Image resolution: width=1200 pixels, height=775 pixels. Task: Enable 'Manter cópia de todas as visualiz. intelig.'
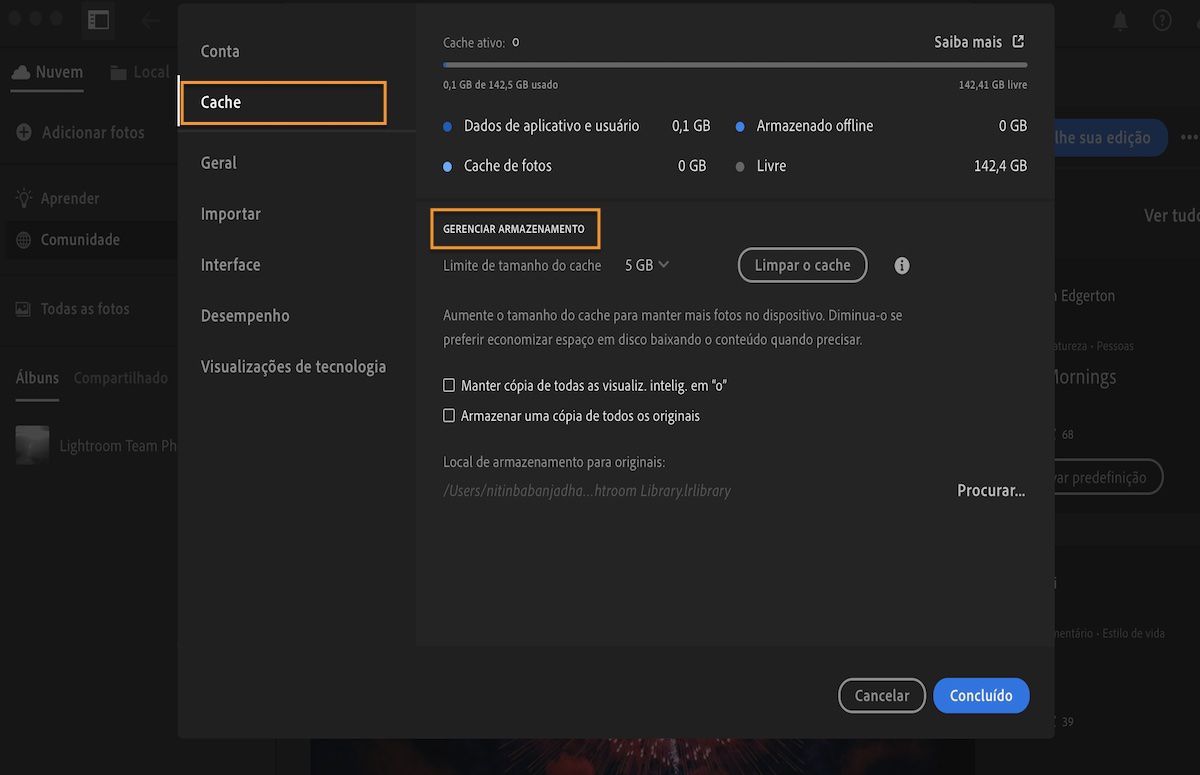tap(448, 384)
